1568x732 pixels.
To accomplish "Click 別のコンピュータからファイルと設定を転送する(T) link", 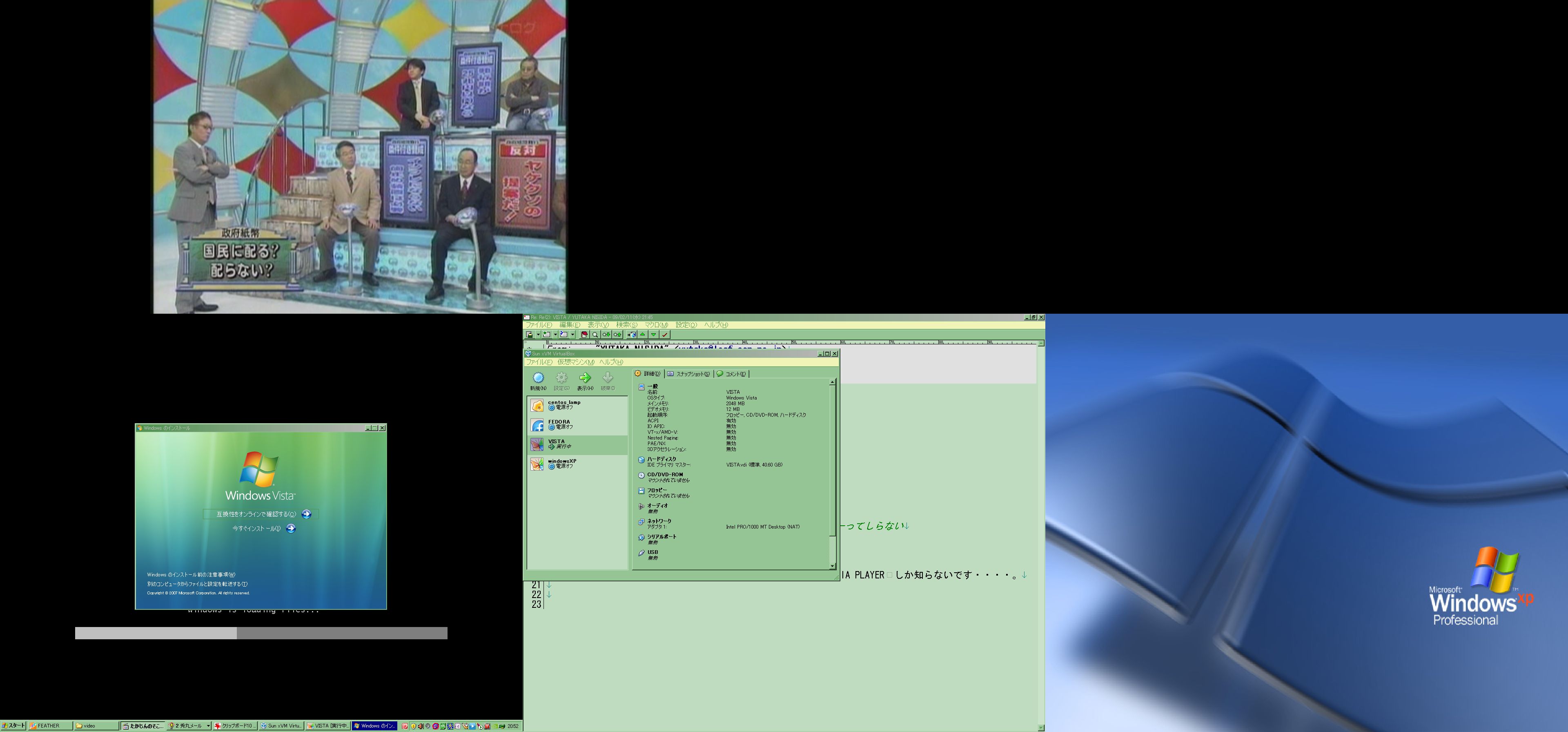I will 197,583.
